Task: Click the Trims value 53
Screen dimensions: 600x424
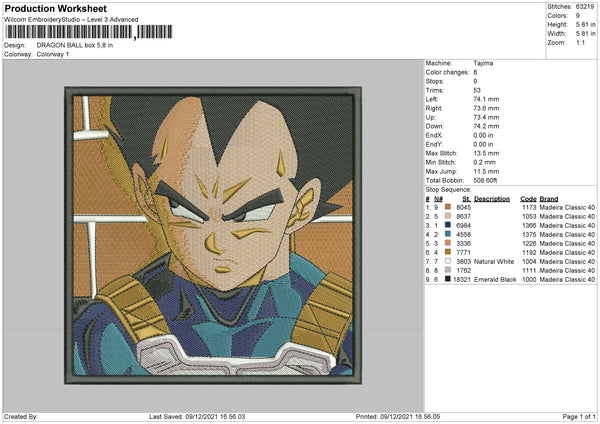Action: coord(477,90)
